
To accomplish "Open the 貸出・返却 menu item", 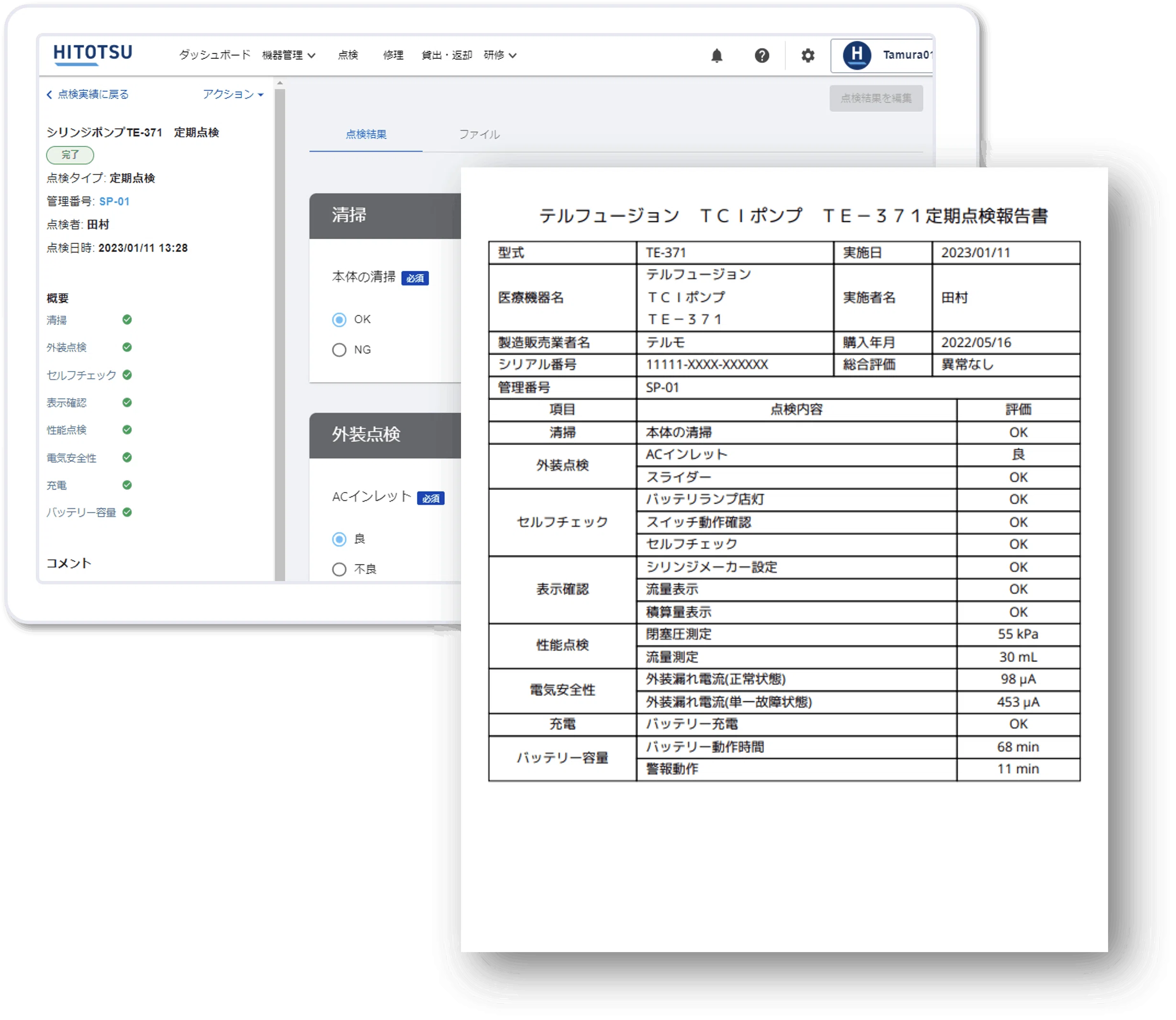I will tap(447, 55).
